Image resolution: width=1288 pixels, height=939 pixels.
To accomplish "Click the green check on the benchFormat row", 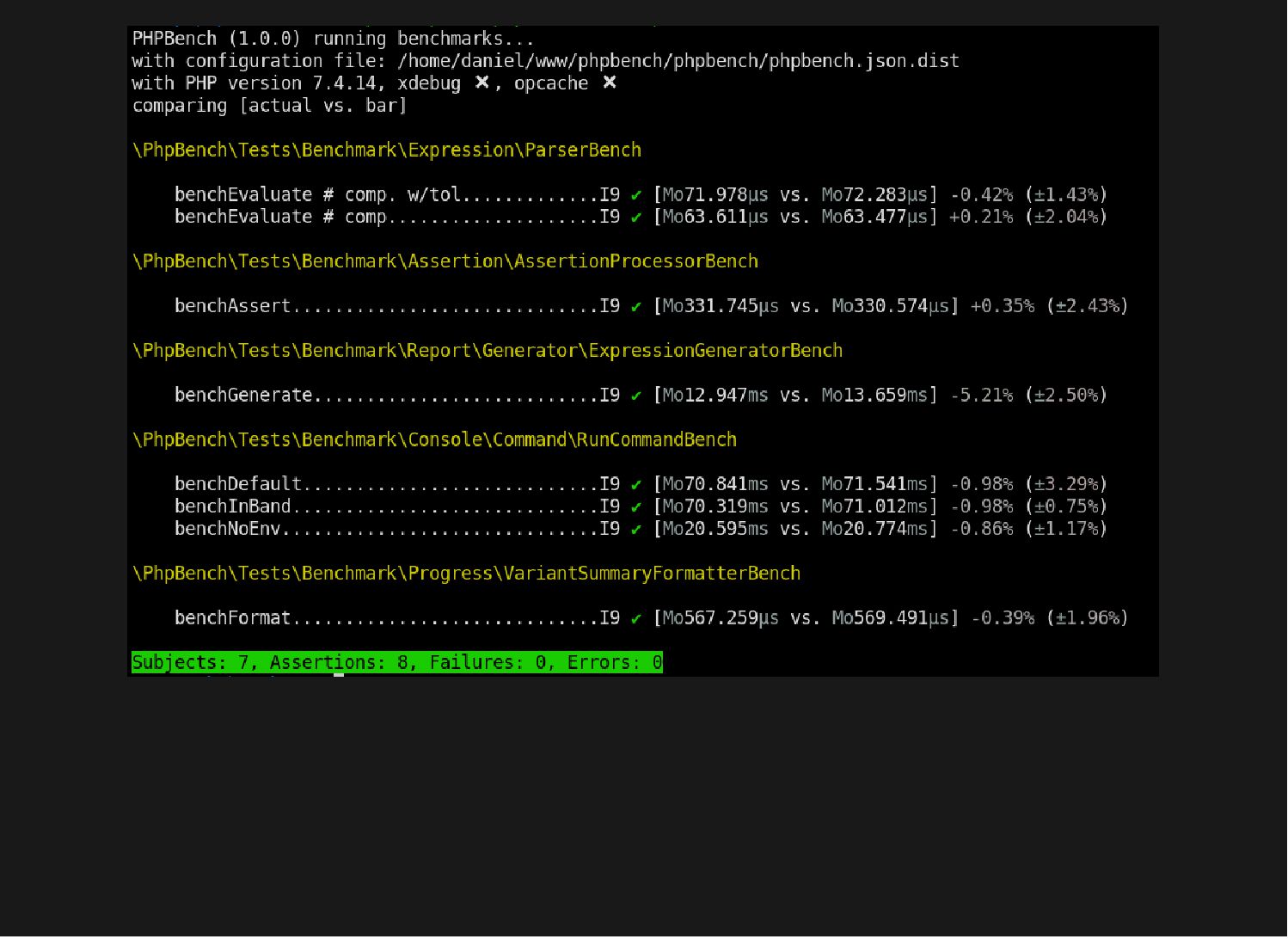I will [636, 619].
